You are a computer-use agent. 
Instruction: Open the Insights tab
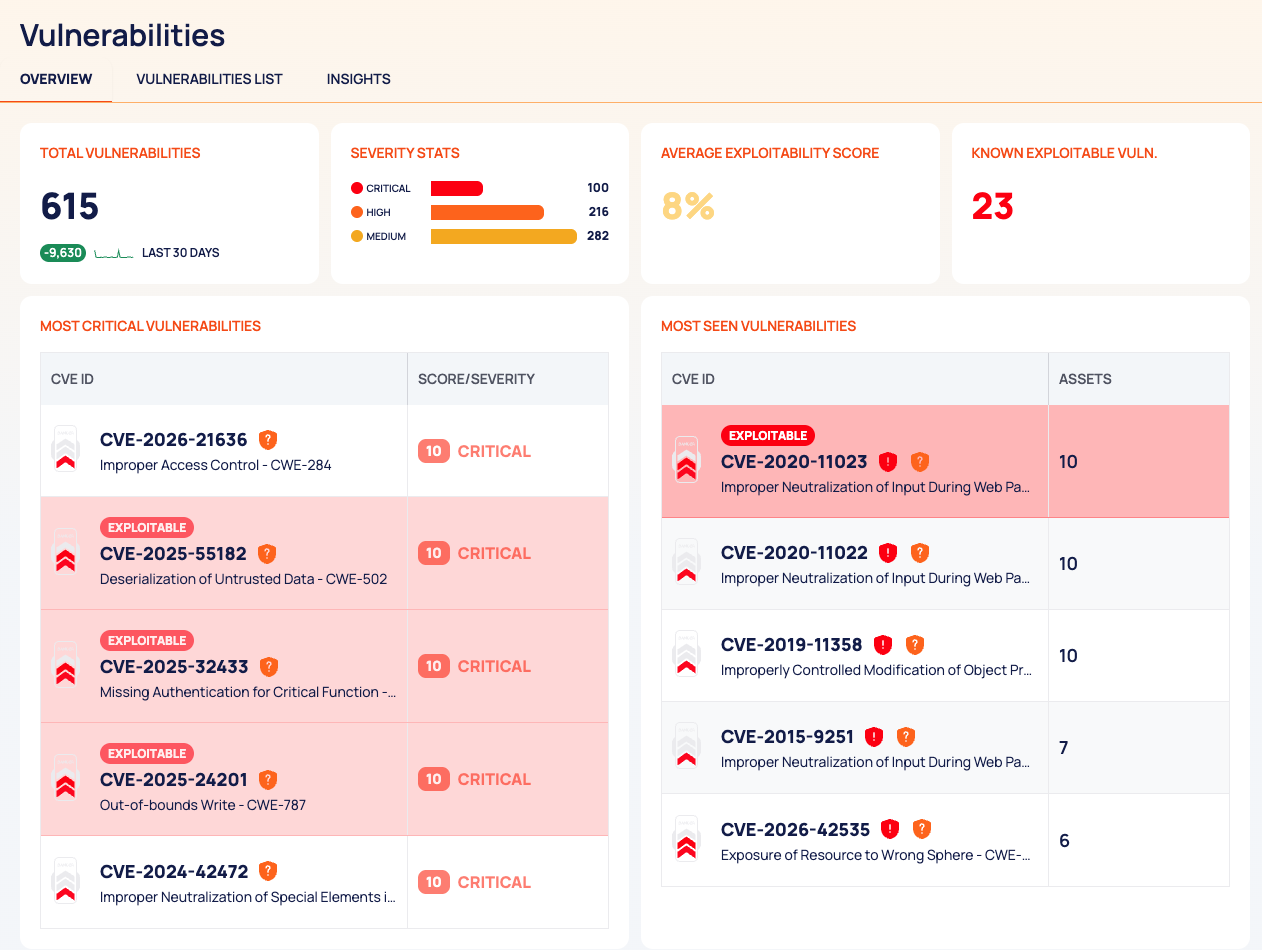point(358,79)
